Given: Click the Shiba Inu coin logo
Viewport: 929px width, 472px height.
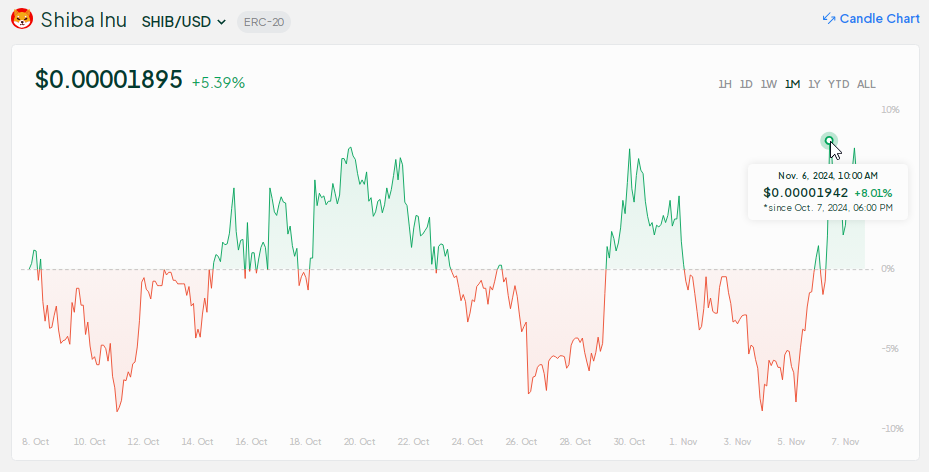Looking at the screenshot, I should tap(22, 20).
